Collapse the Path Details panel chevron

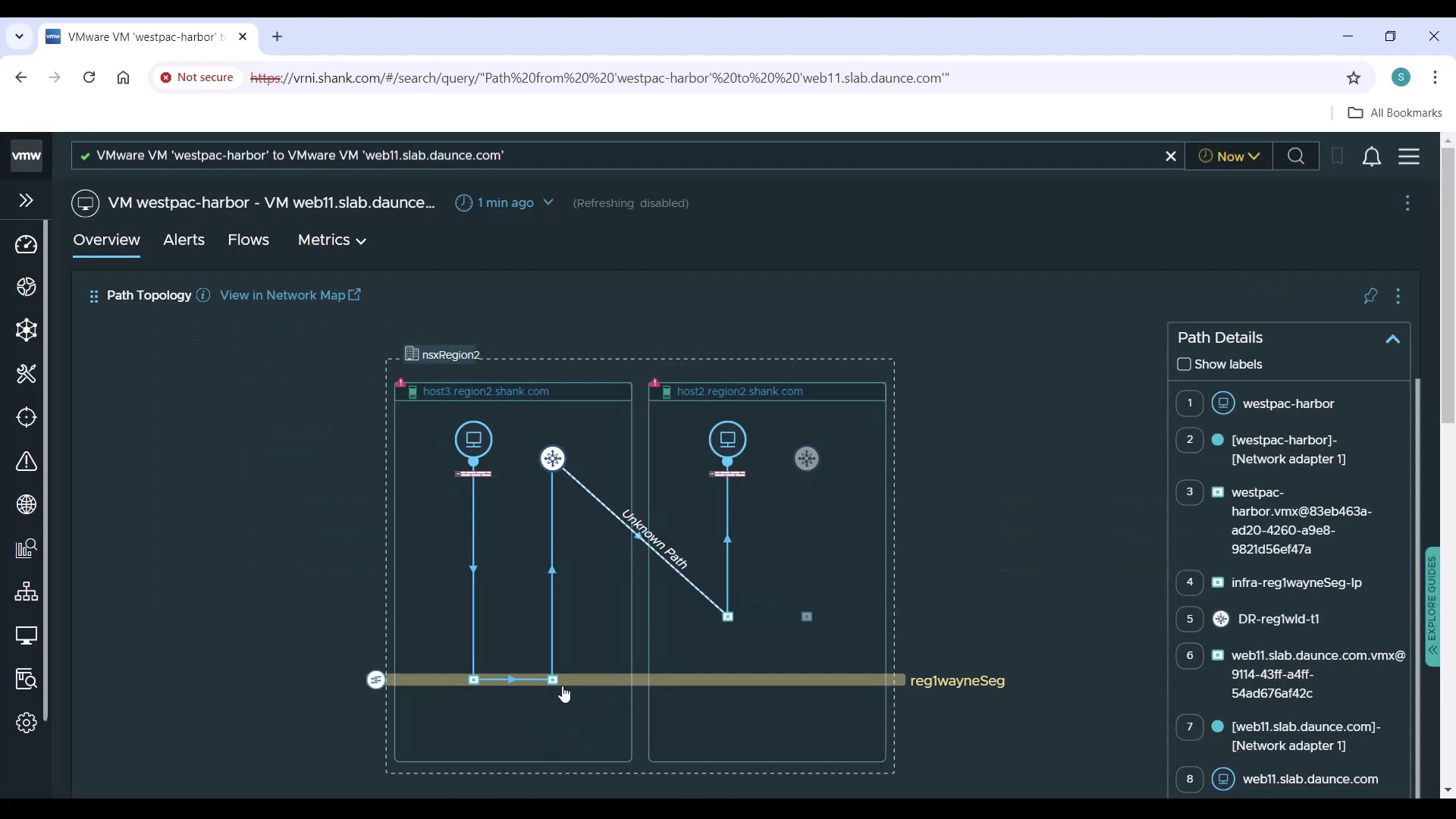tap(1393, 340)
